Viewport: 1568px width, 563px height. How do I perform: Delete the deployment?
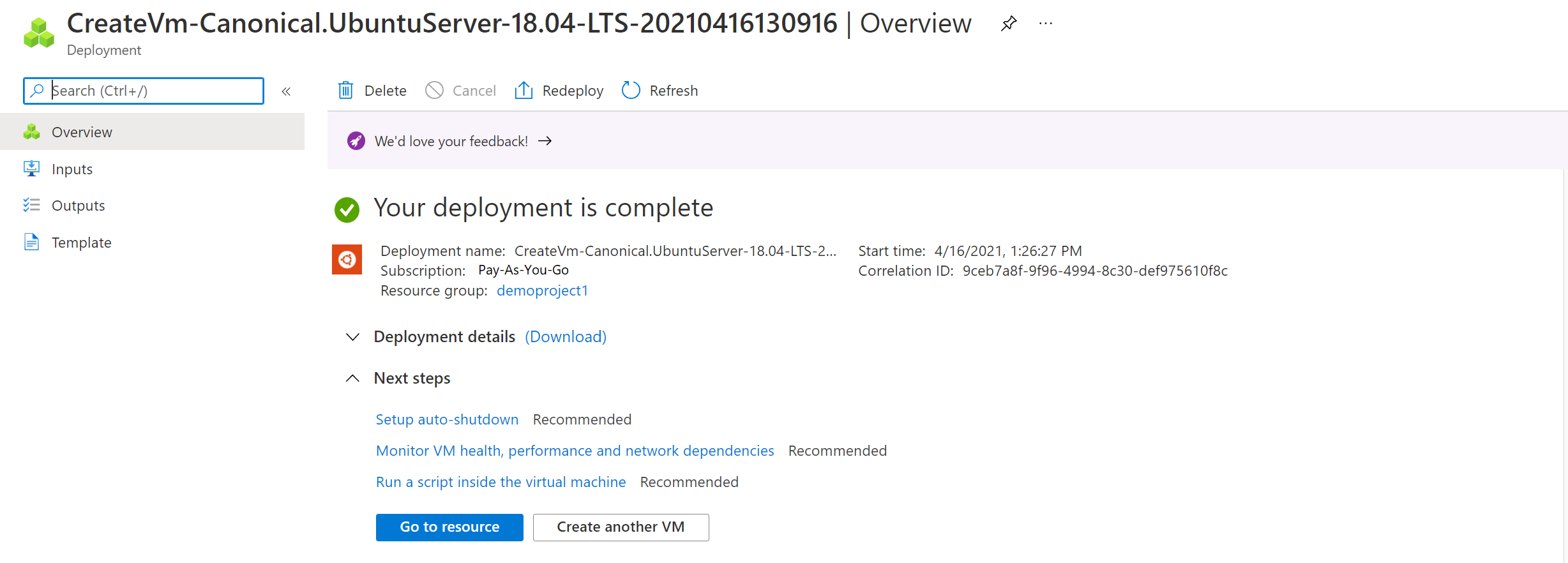pyautogui.click(x=372, y=91)
